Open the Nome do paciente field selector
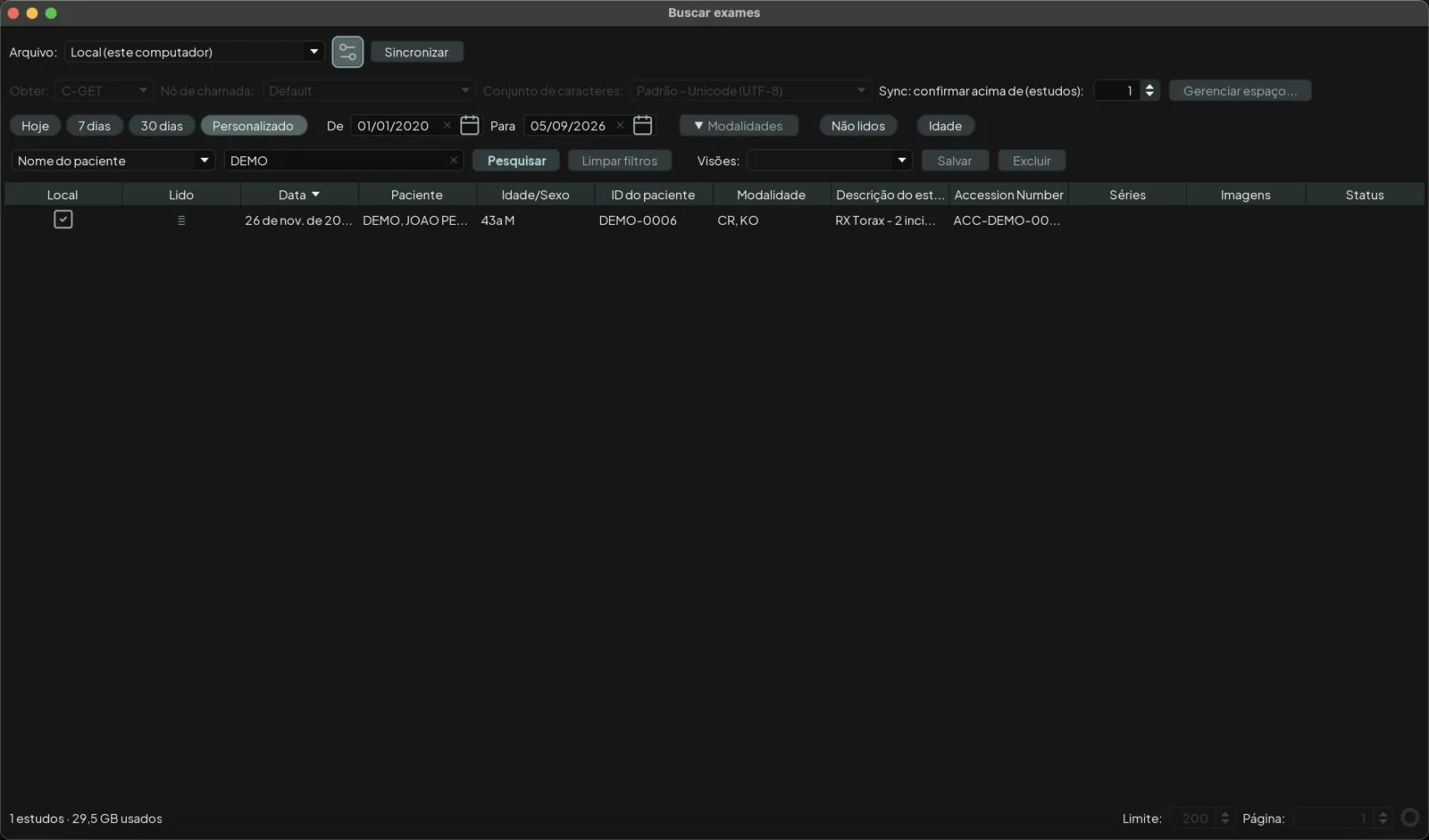 click(x=113, y=161)
